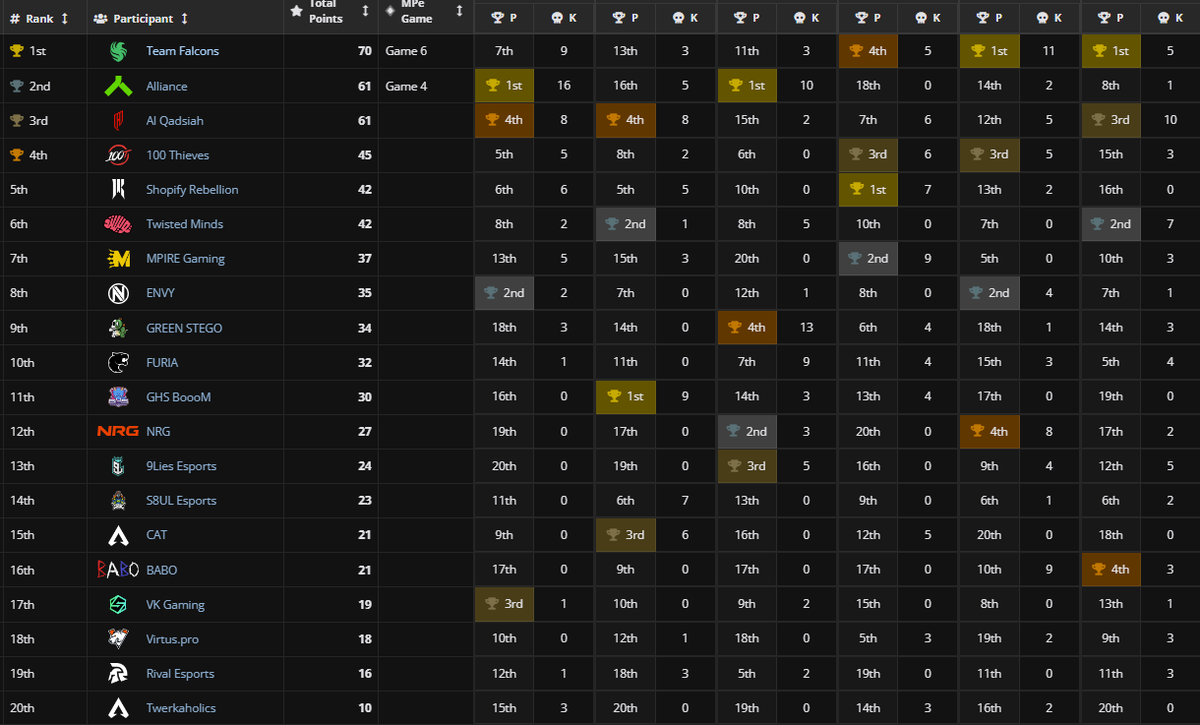The image size is (1200, 725).
Task: Click NRG 2nd place cell
Action: click(747, 431)
